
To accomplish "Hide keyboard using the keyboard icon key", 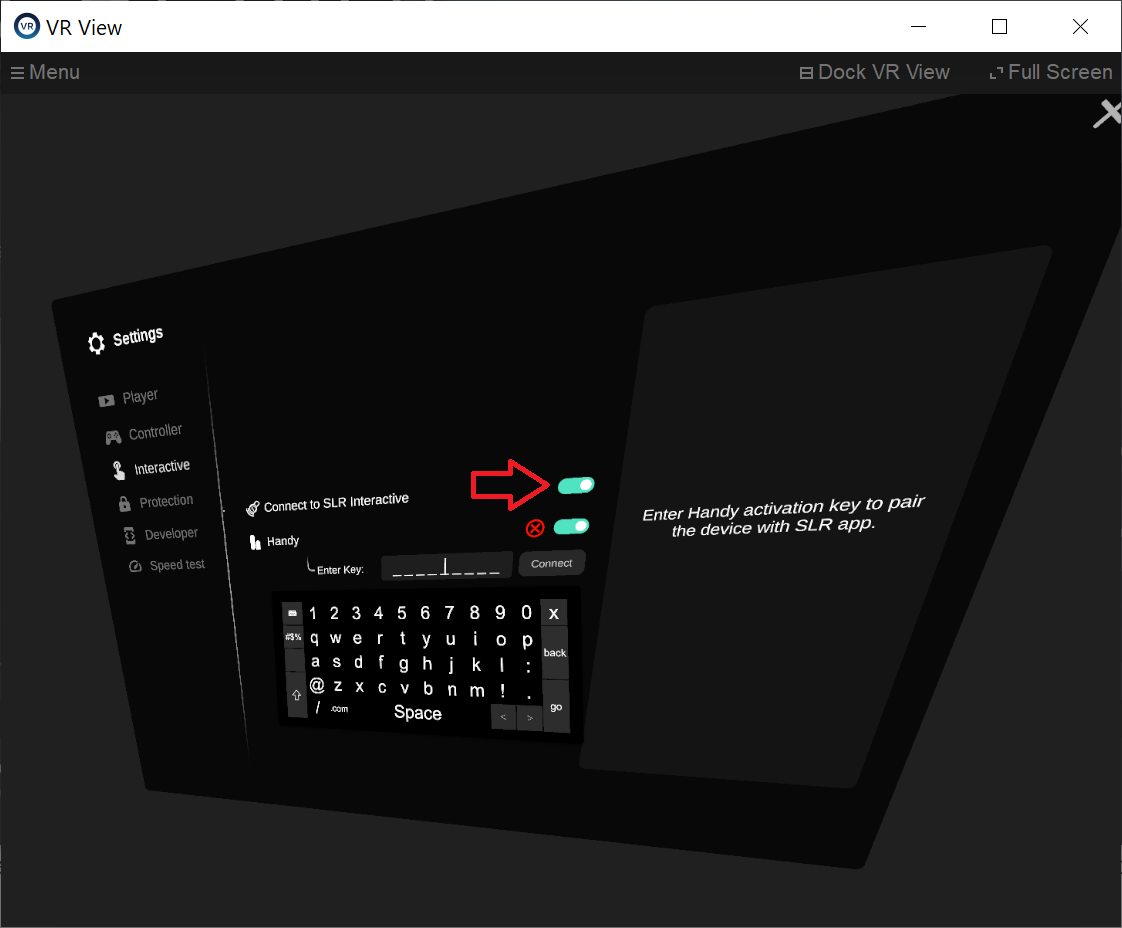I will point(292,613).
